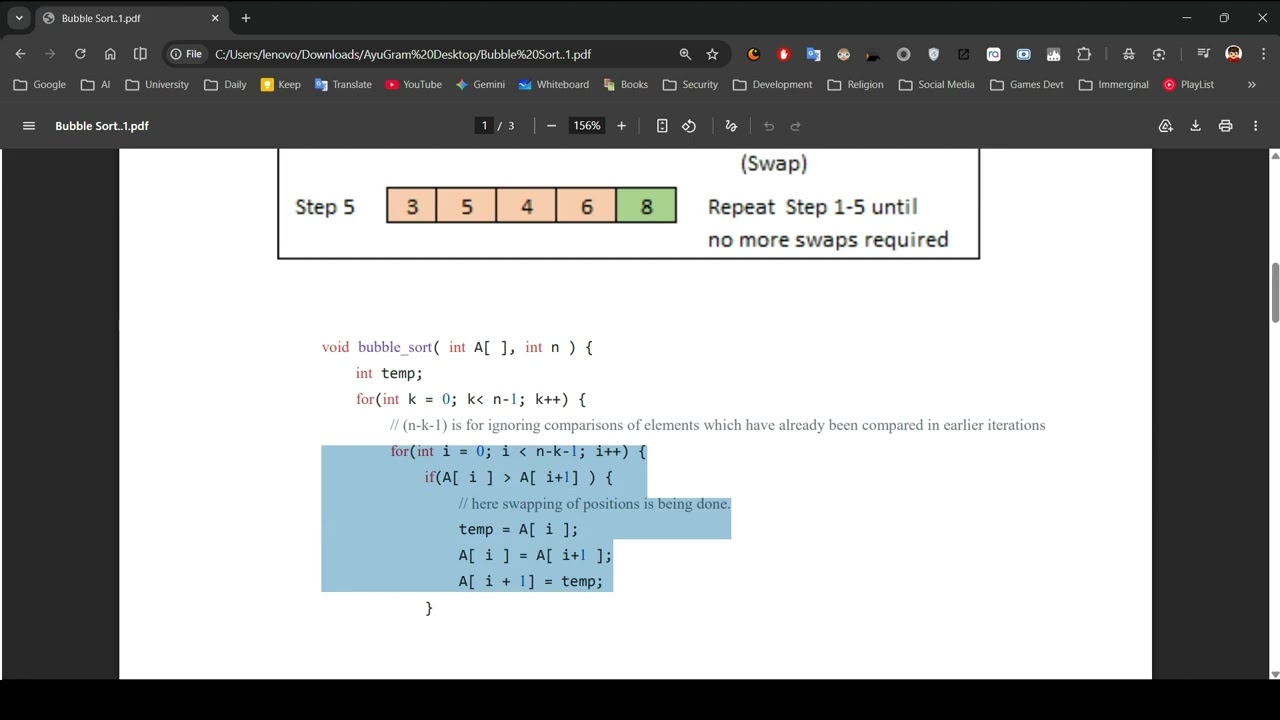1280x720 pixels.
Task: Open the Extensions puzzle piece menu
Action: tap(1084, 54)
